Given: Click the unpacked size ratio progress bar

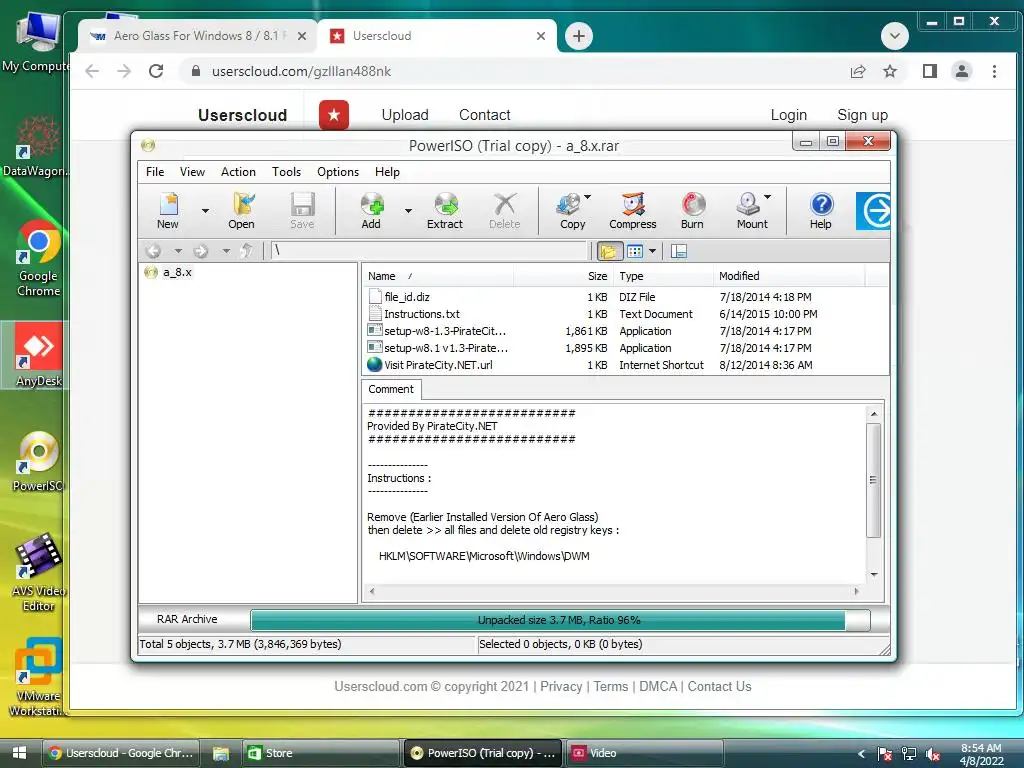Looking at the screenshot, I should (x=560, y=620).
